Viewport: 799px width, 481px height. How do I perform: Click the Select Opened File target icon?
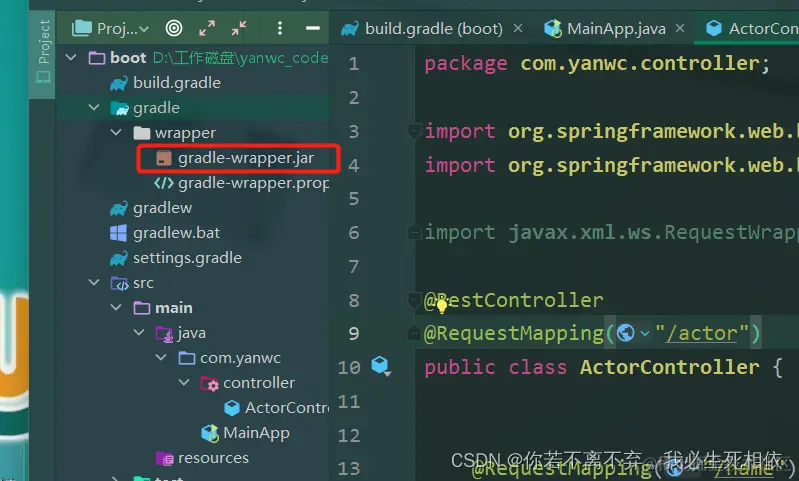174,28
